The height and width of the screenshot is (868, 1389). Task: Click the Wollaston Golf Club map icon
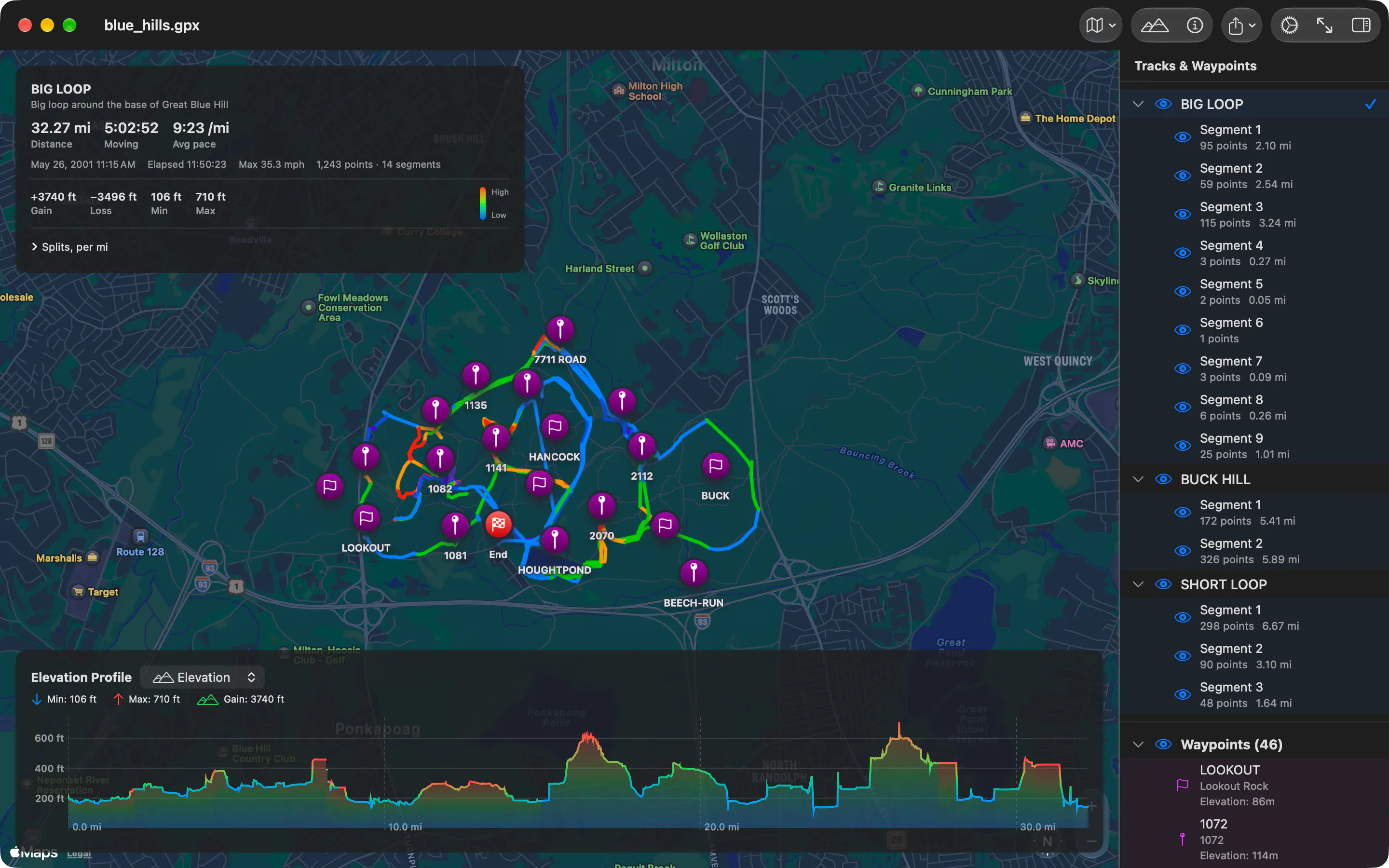[x=690, y=241]
